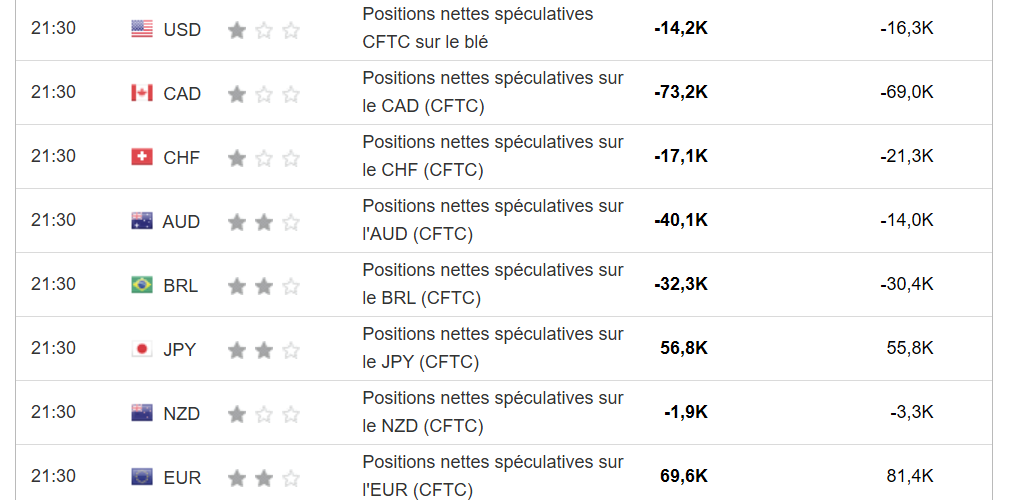Open the CAD speculative net positions event
The image size is (1025, 500).
tap(492, 92)
